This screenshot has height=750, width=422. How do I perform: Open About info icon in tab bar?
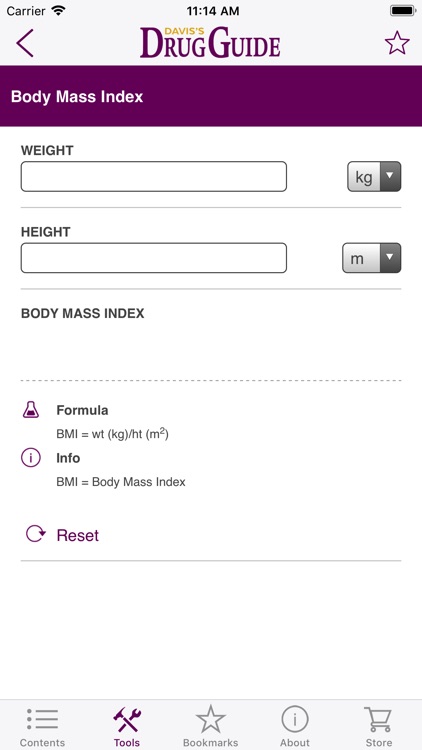point(295,719)
